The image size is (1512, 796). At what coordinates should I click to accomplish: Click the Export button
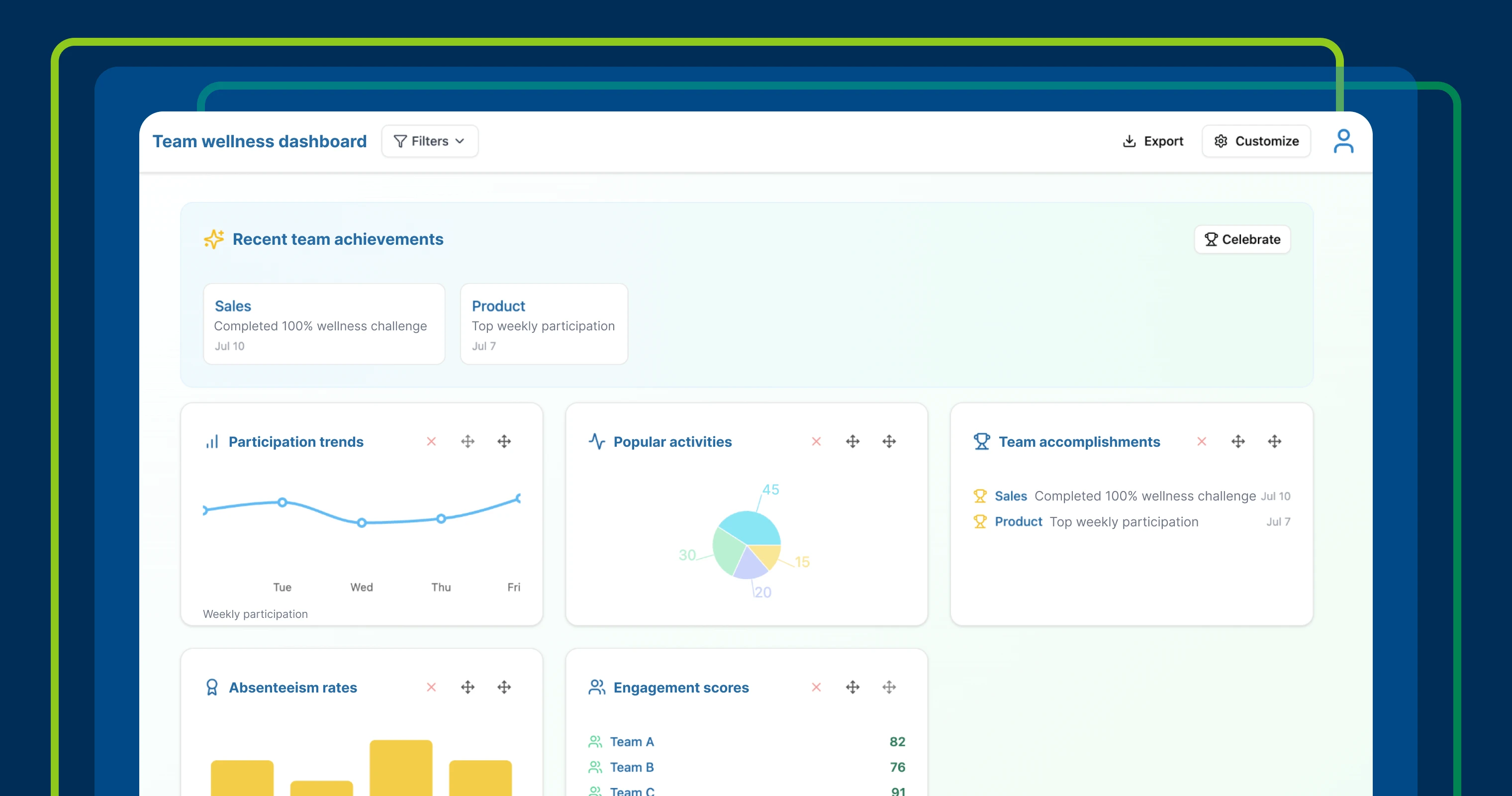click(x=1153, y=141)
